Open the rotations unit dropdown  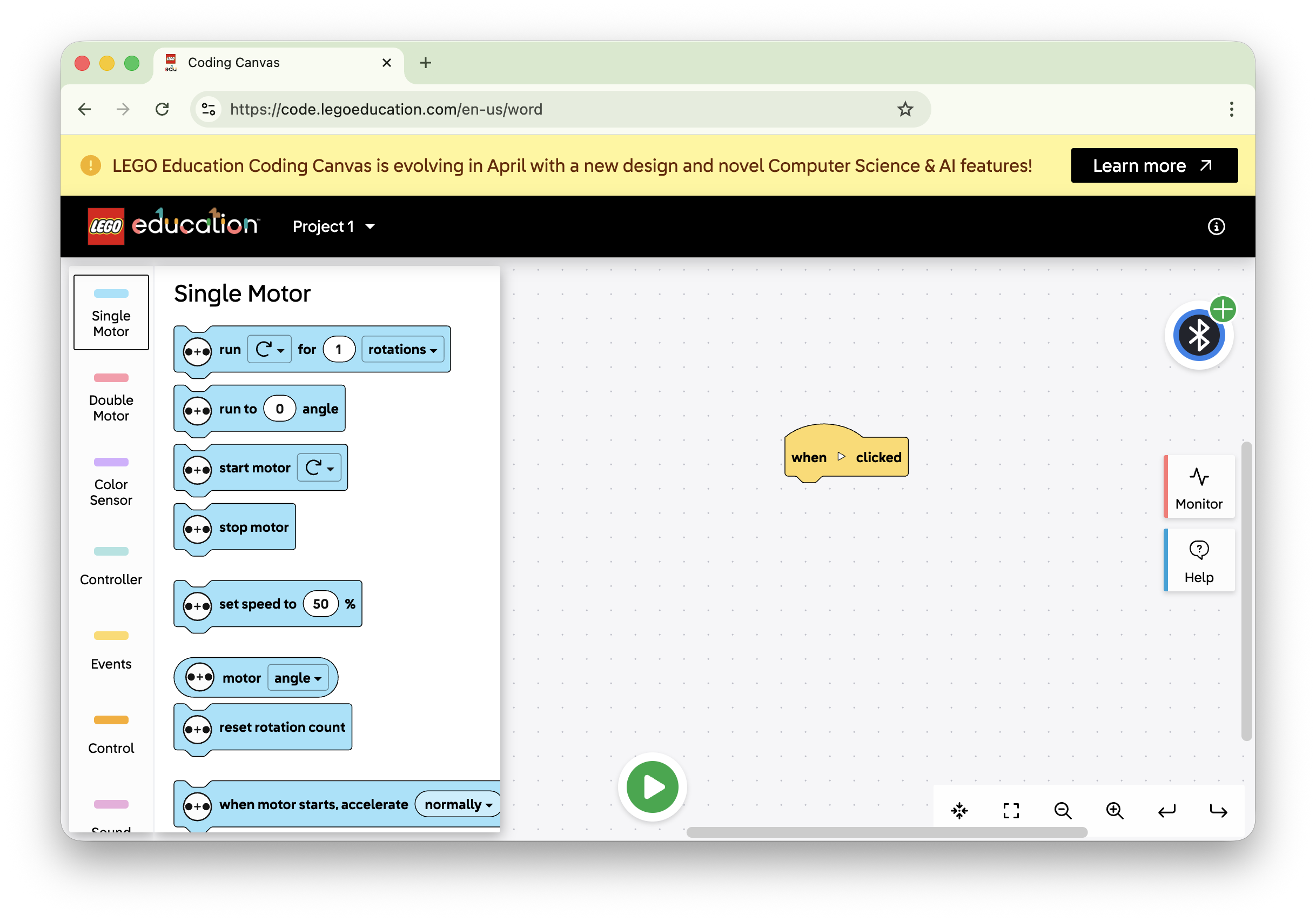tap(402, 349)
